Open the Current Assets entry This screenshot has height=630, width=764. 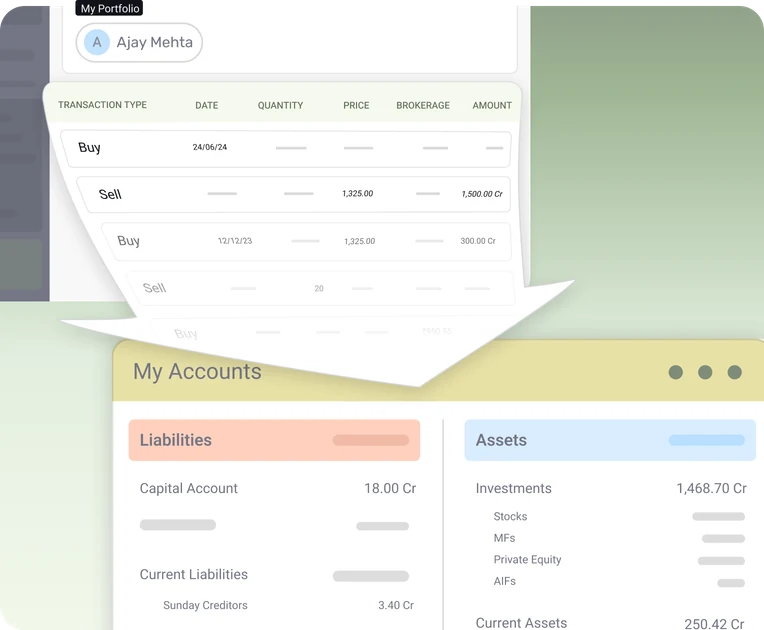[x=521, y=623]
